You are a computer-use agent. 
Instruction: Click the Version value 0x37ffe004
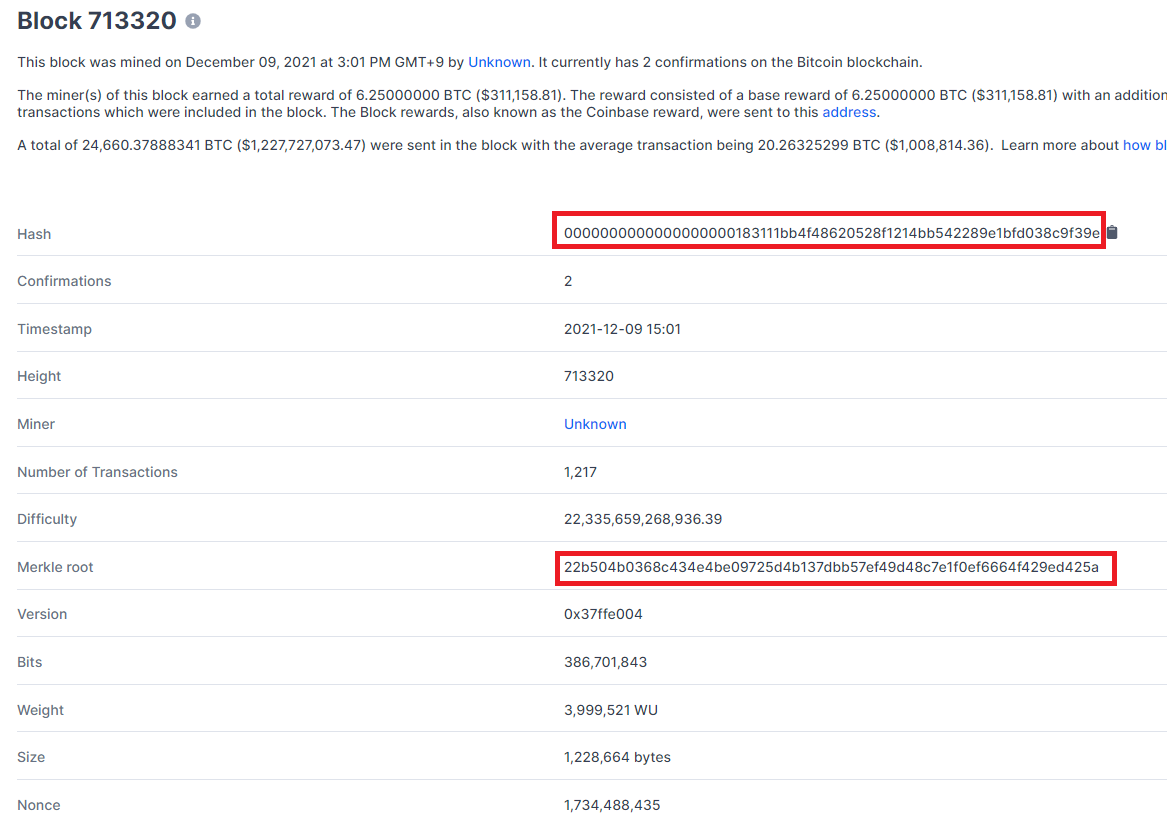pos(603,614)
